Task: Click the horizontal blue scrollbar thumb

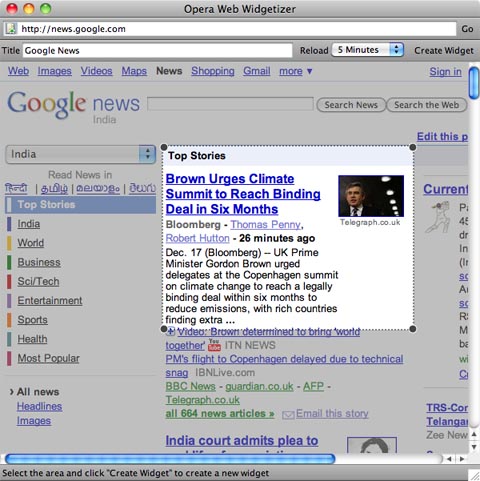Action: click(x=170, y=459)
